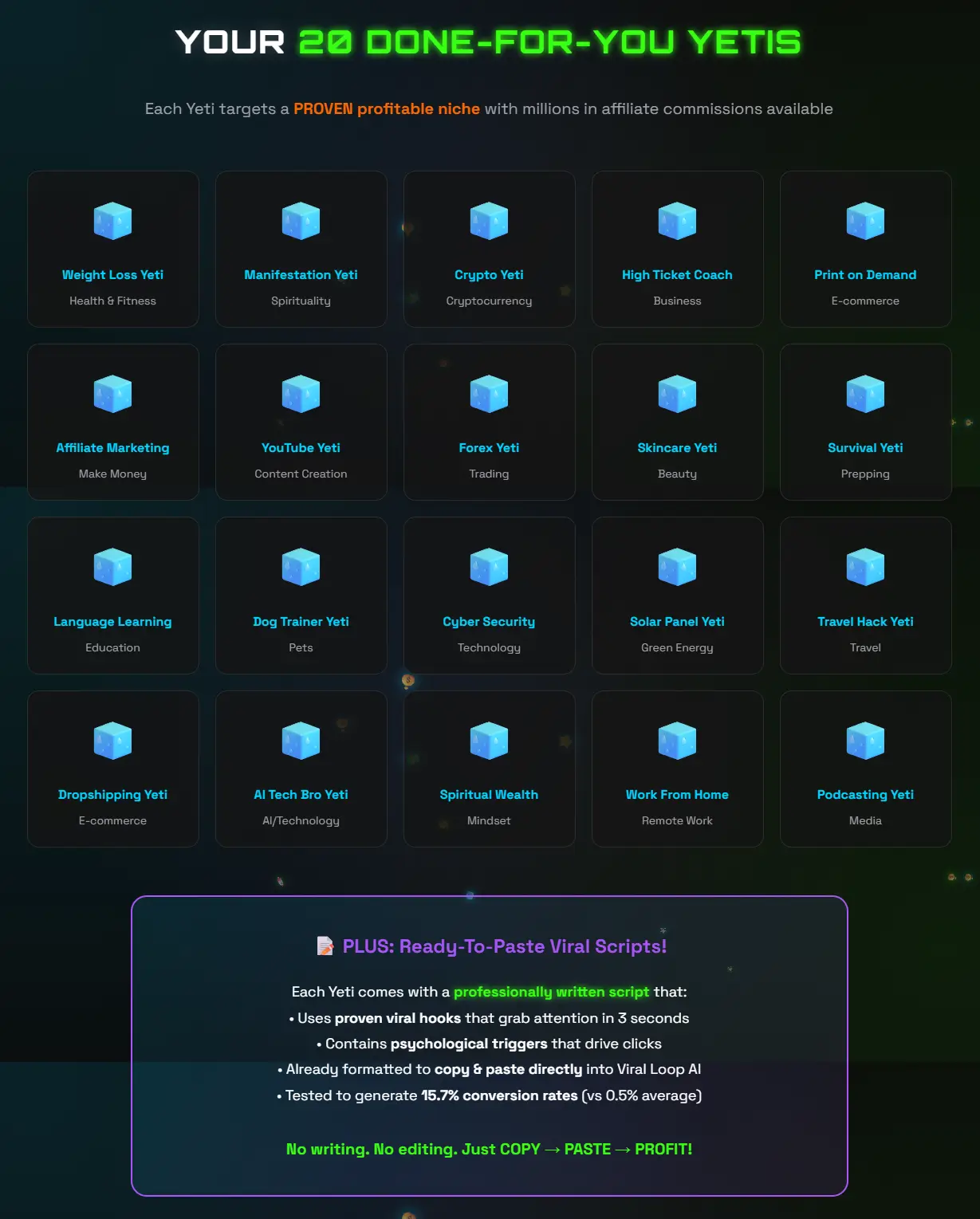Click the Weight Loss Yeti cube icon
Image resolution: width=980 pixels, height=1219 pixels.
point(112,221)
